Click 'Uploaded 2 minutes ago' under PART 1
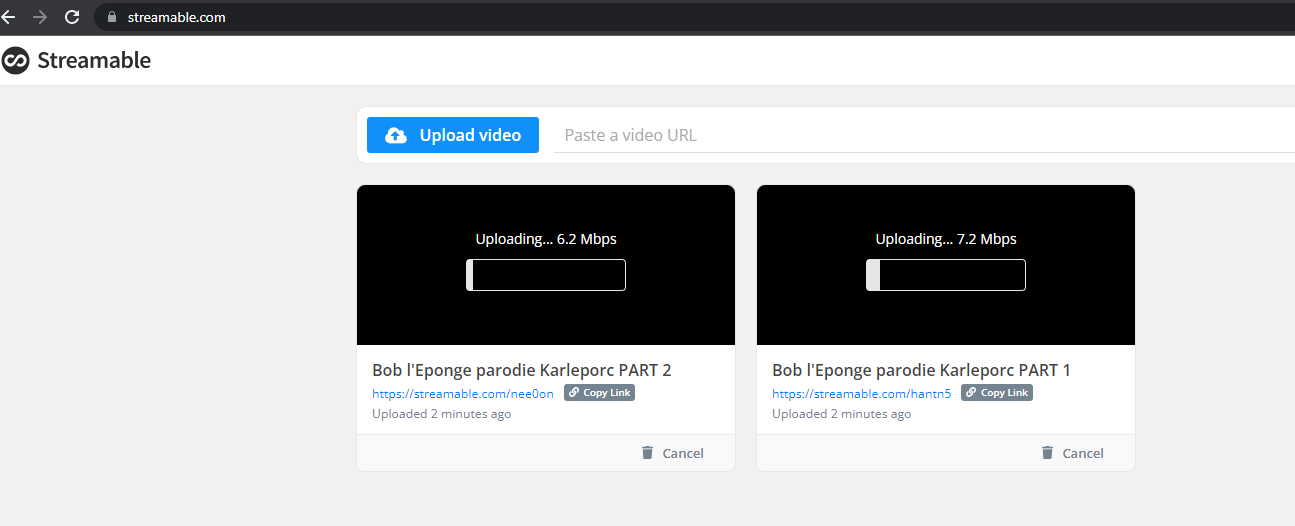This screenshot has width=1295, height=526. pos(842,414)
